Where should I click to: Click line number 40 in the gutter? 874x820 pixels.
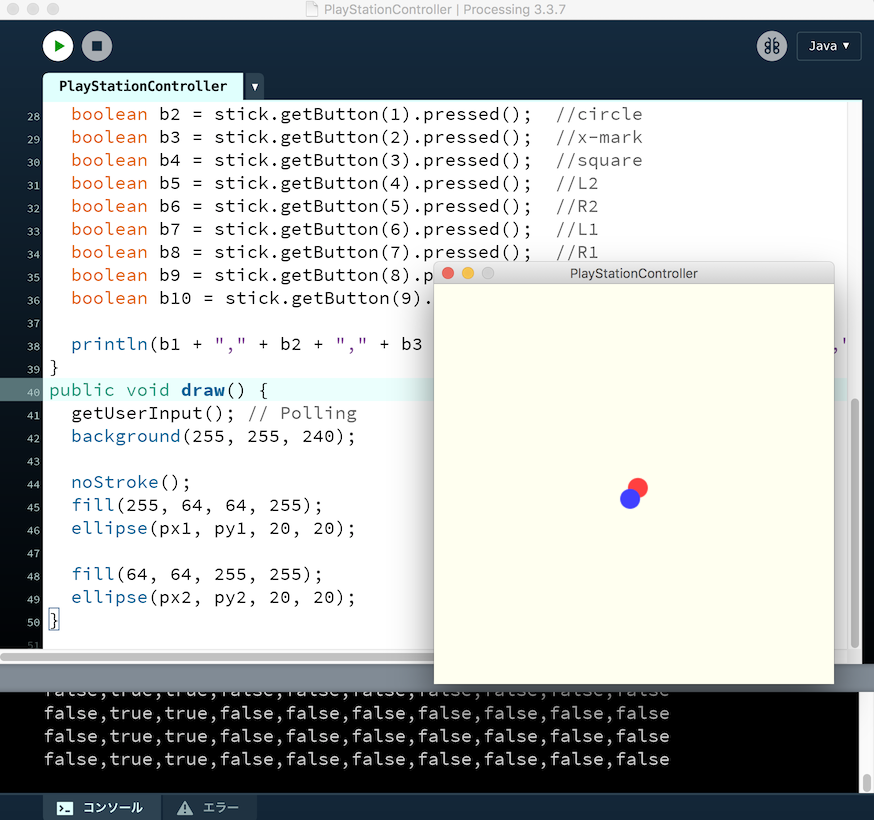coord(33,391)
